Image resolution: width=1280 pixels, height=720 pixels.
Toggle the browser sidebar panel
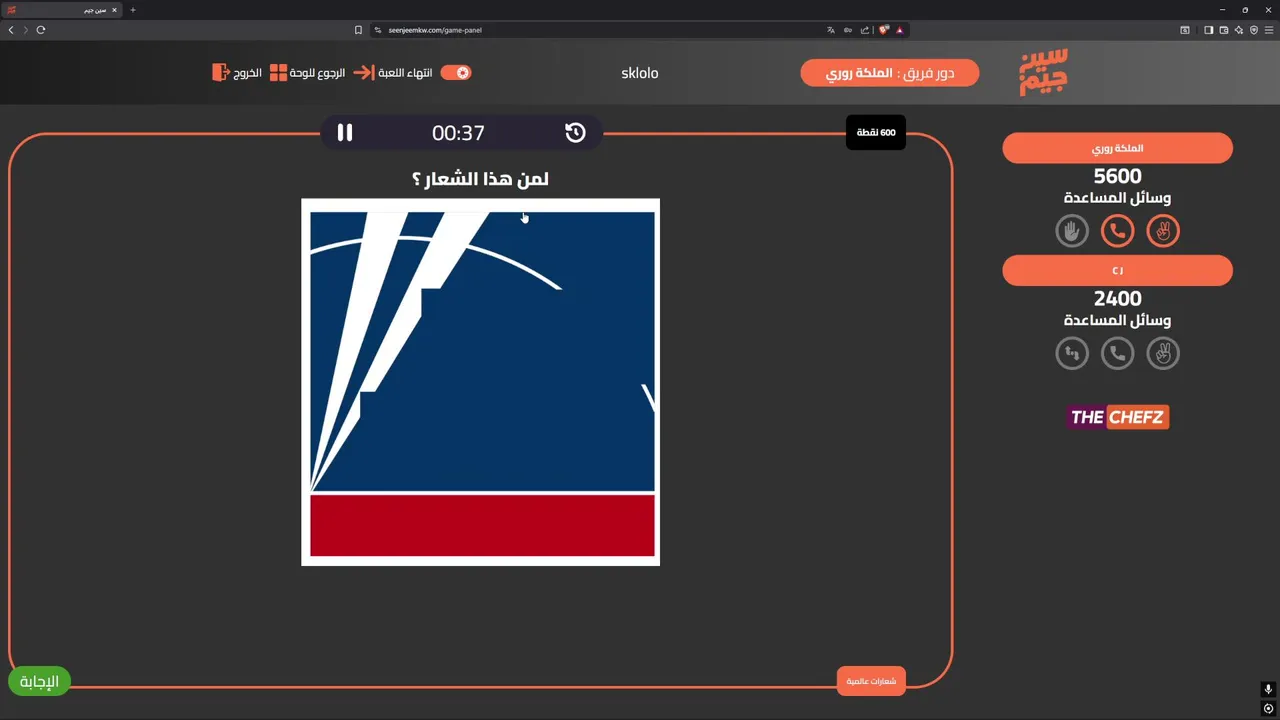[1208, 30]
